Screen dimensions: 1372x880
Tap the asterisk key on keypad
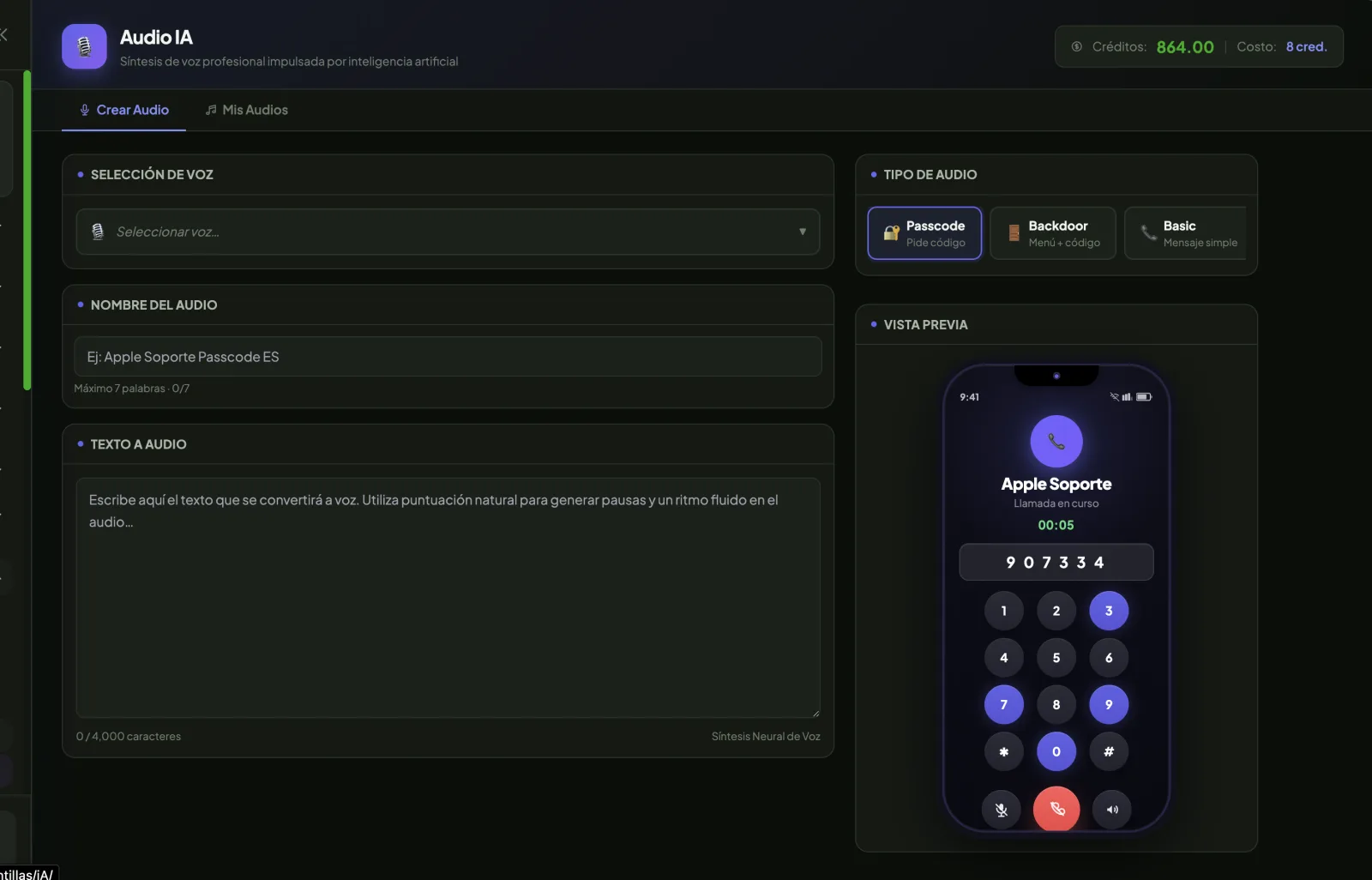tap(1004, 751)
